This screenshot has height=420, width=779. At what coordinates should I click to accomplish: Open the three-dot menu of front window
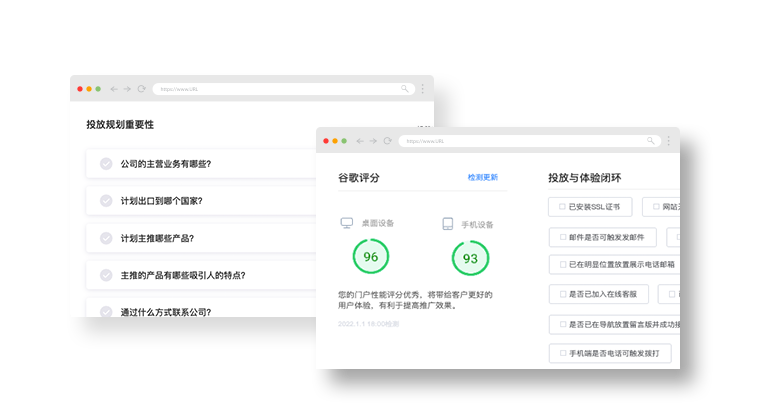pos(669,141)
